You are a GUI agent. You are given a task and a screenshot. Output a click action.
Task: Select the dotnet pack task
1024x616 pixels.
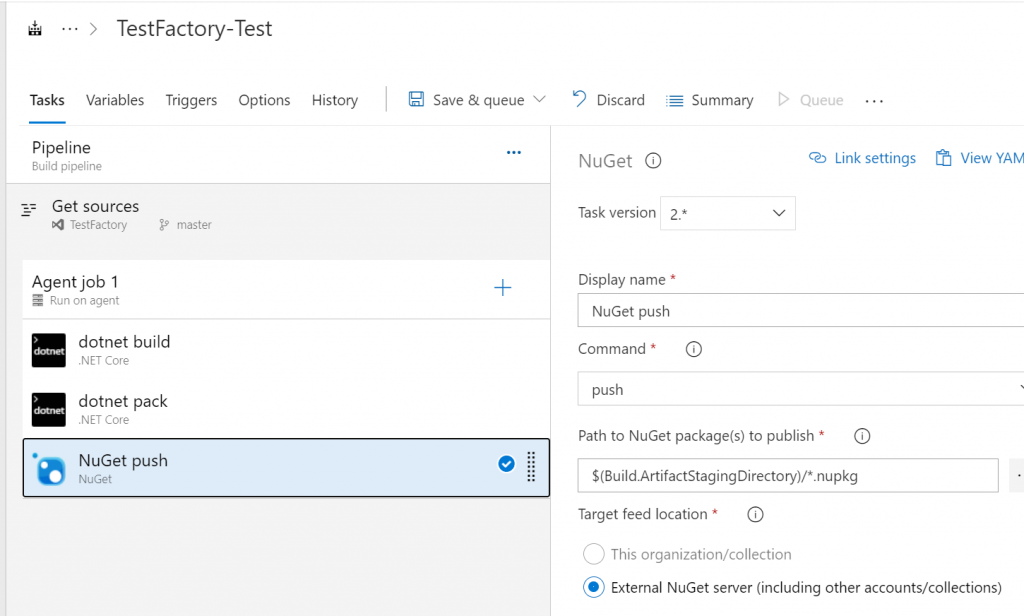(x=286, y=409)
